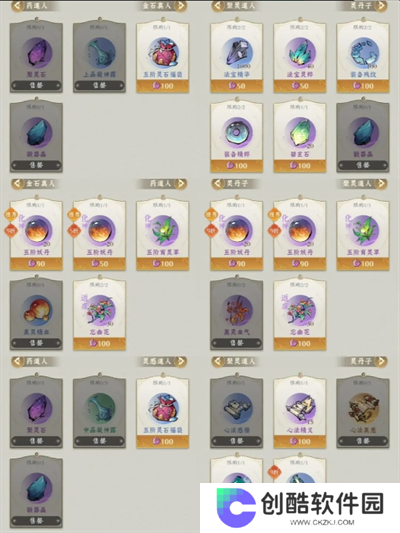Select the 真灵精血 orange orb icon

point(36,310)
